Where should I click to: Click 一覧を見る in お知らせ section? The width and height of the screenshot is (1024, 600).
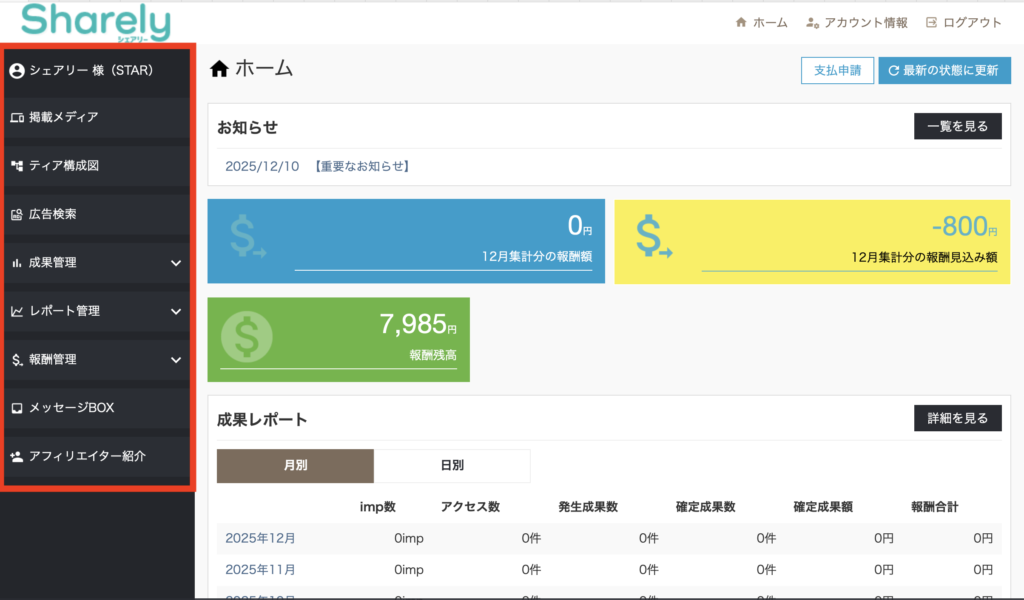point(957,126)
